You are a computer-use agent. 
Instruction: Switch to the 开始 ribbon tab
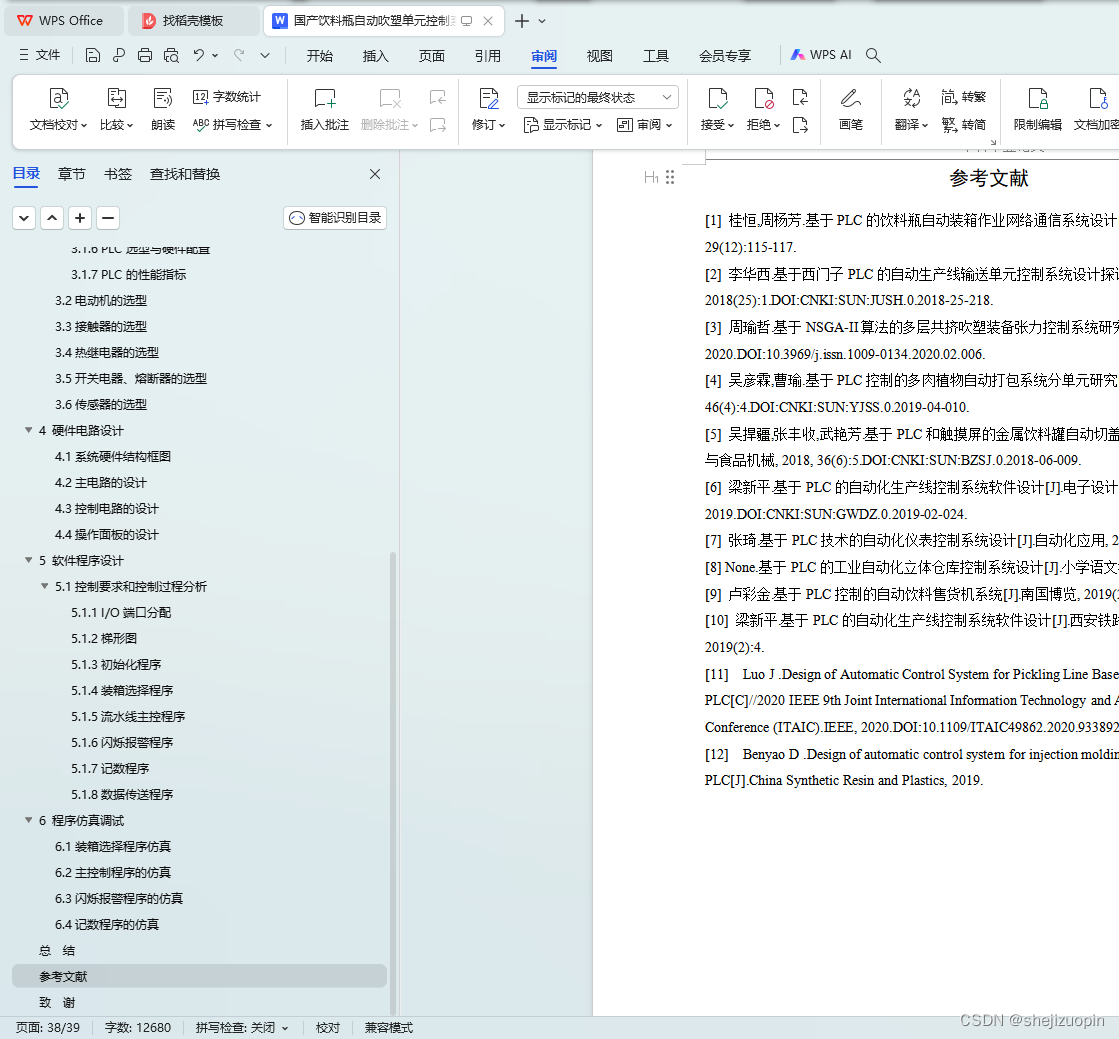click(320, 56)
